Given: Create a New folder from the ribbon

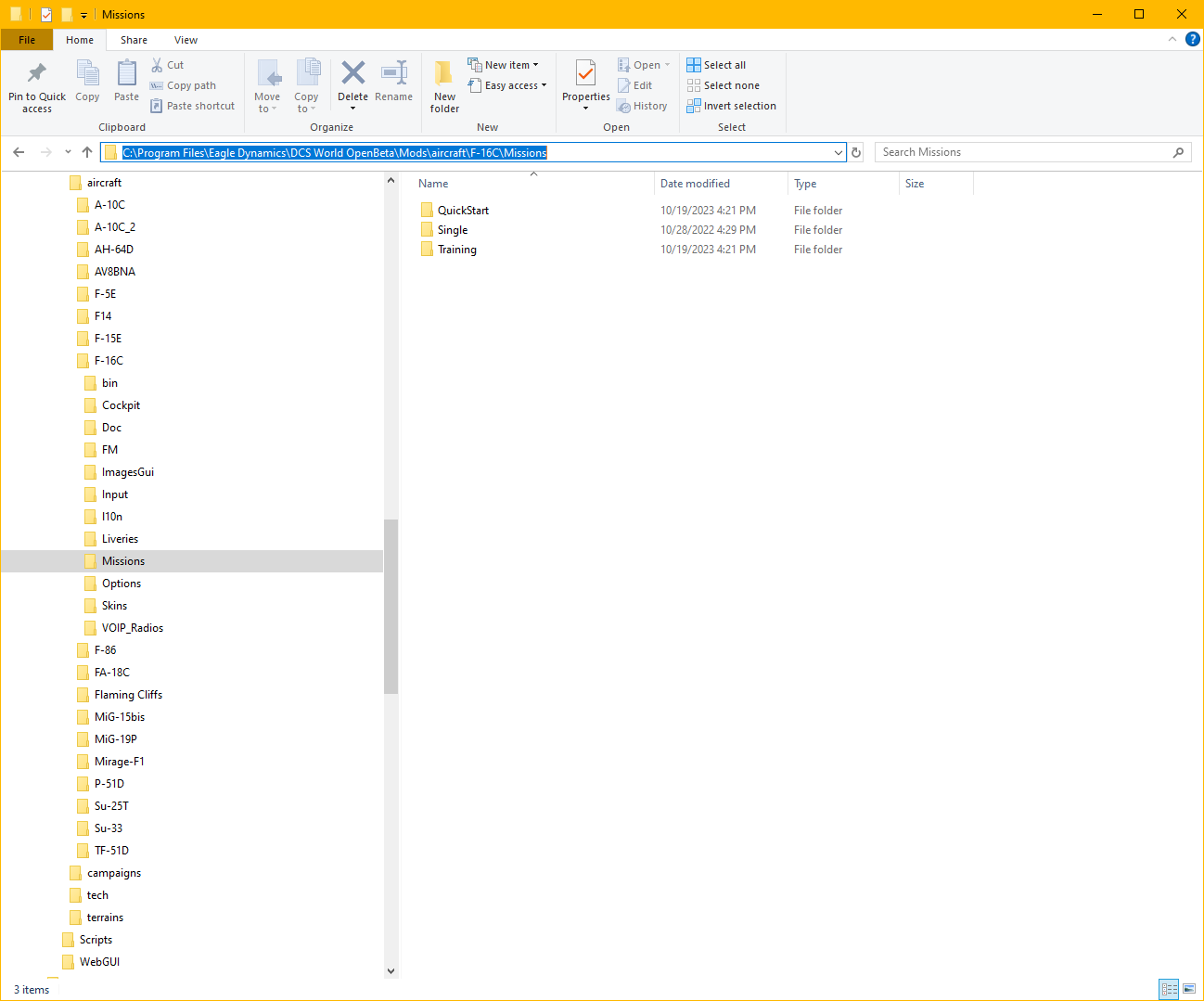Looking at the screenshot, I should point(444,85).
